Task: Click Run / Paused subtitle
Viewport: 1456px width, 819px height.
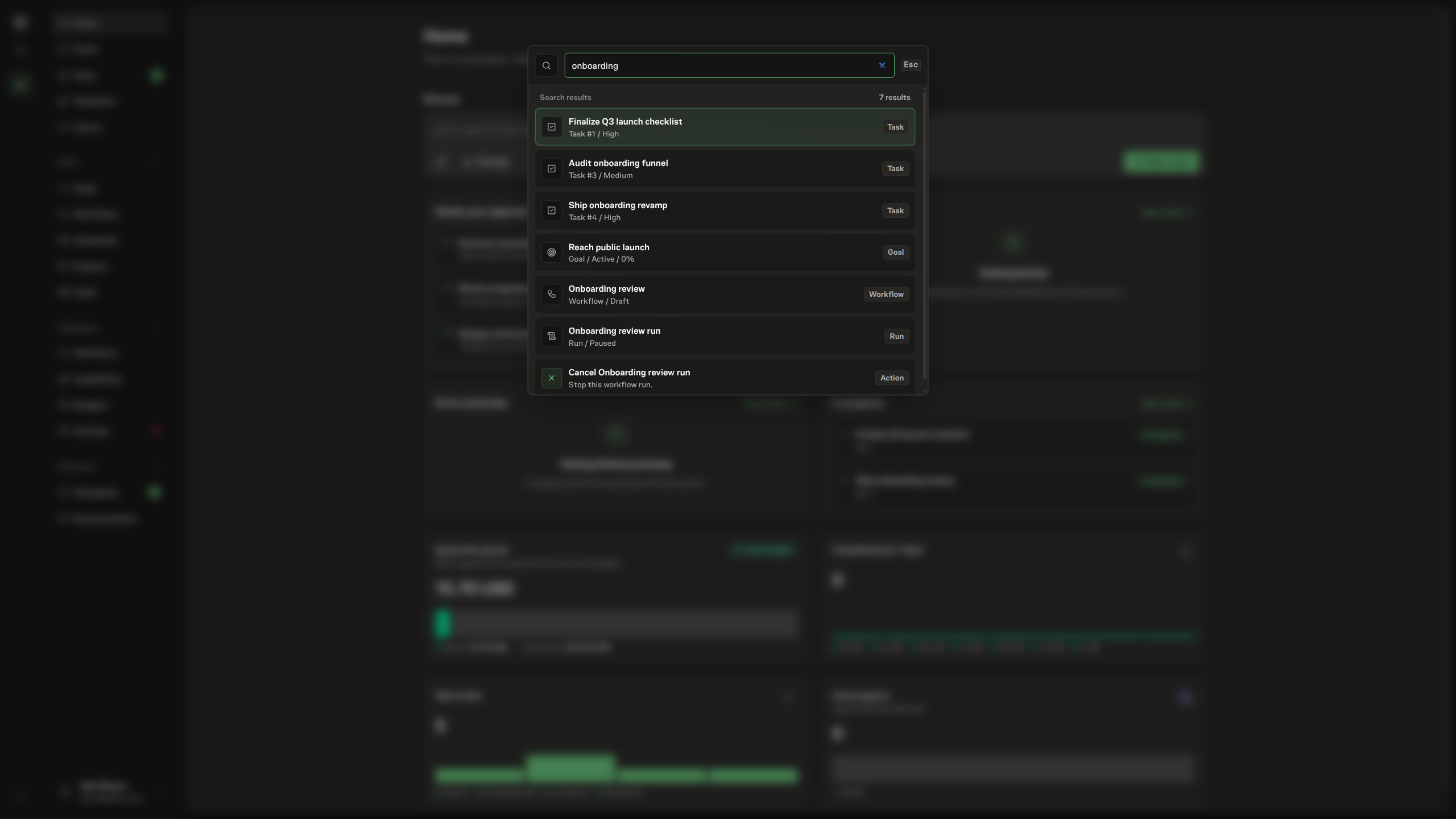Action: (591, 343)
